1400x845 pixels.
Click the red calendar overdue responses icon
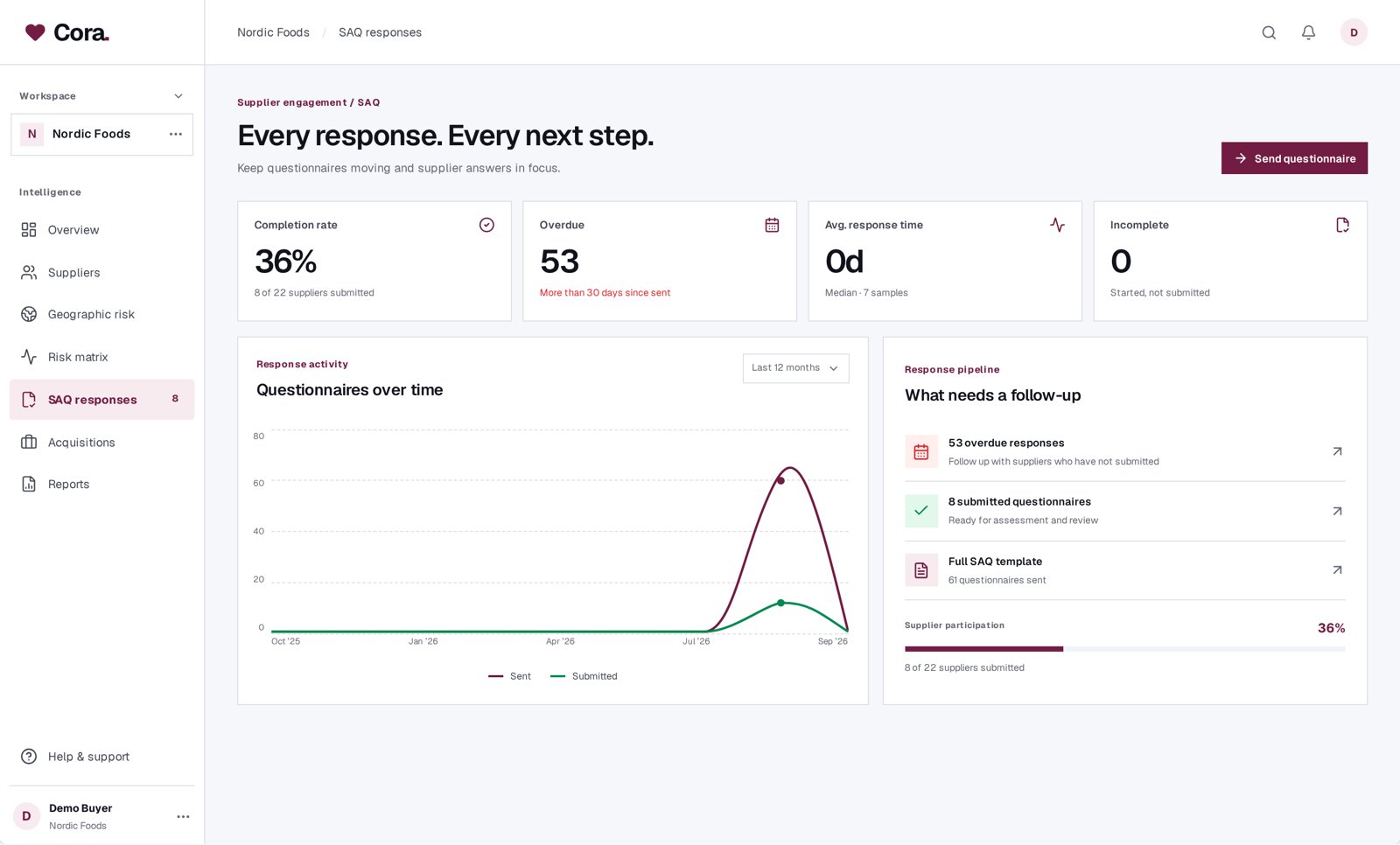[921, 451]
